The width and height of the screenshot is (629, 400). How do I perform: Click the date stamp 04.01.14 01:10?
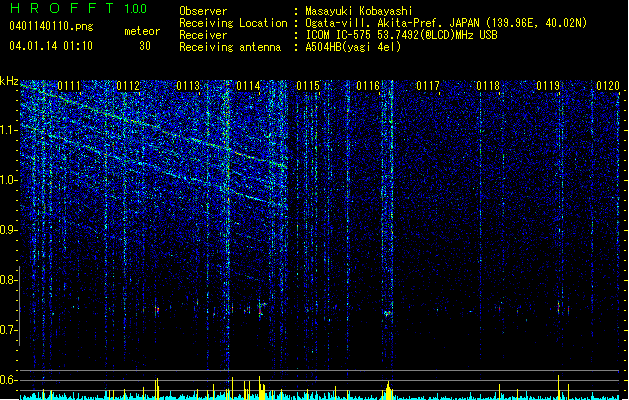pyautogui.click(x=51, y=46)
